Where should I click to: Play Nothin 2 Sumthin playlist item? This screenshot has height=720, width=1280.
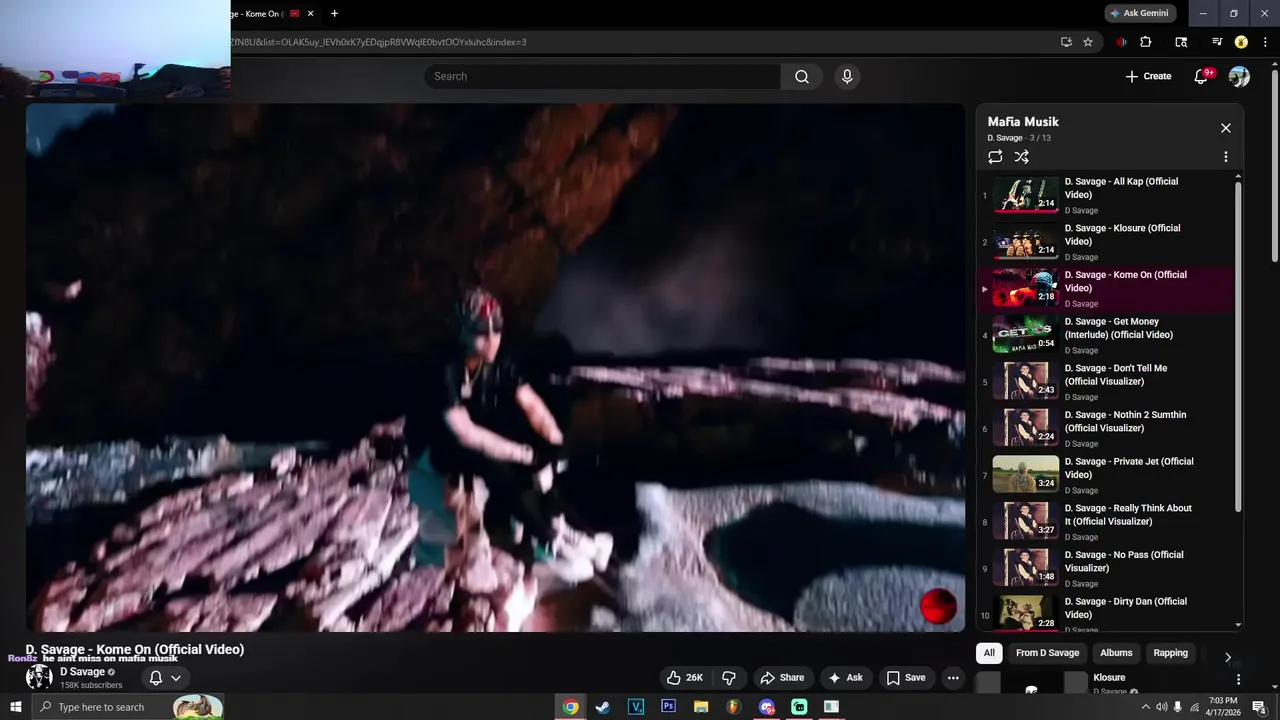click(x=1107, y=429)
